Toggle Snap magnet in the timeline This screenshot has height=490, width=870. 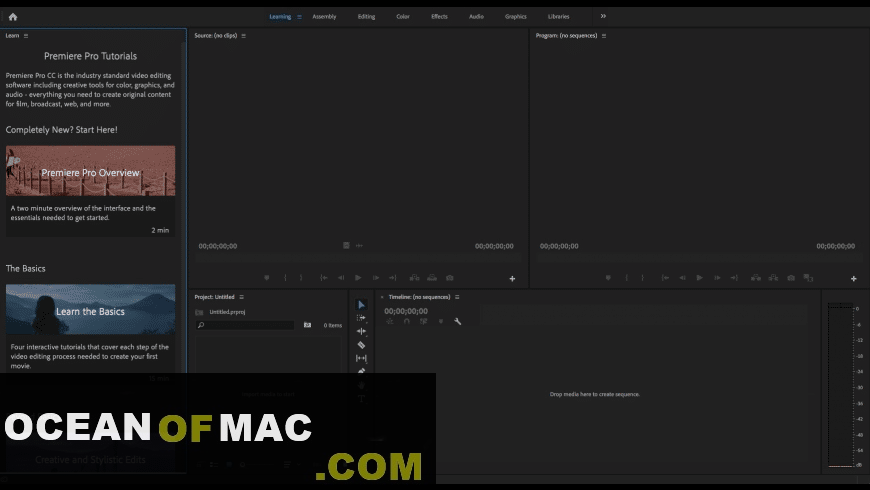point(406,321)
